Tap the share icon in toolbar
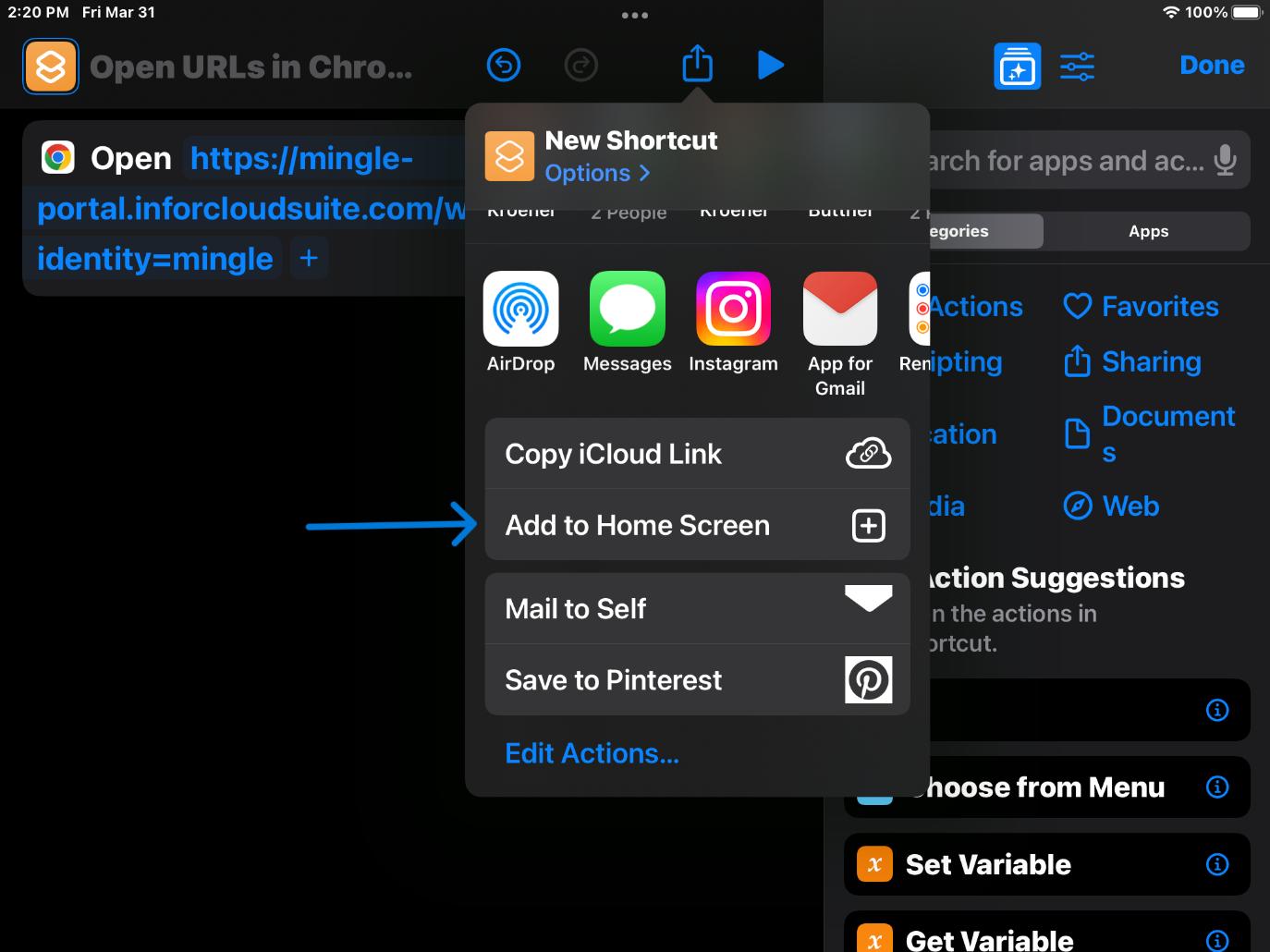 [698, 64]
